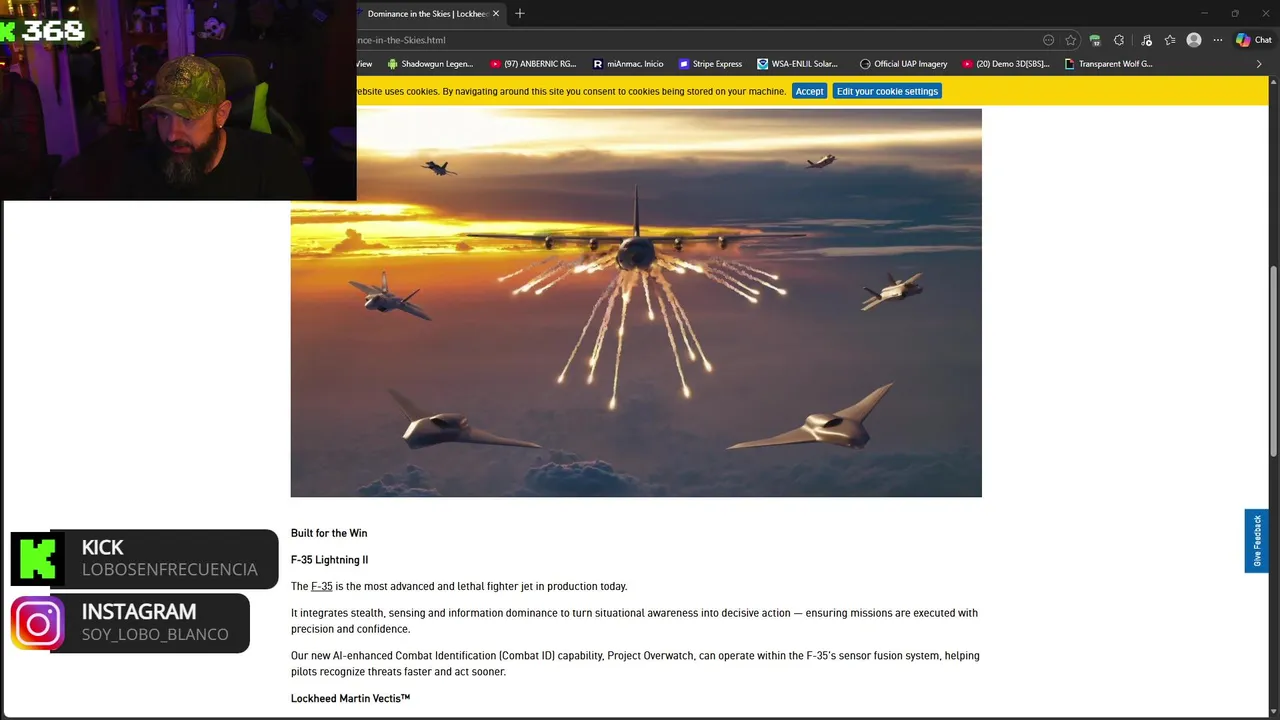
Task: Open the Give Feedback side tab
Action: coord(1257,541)
